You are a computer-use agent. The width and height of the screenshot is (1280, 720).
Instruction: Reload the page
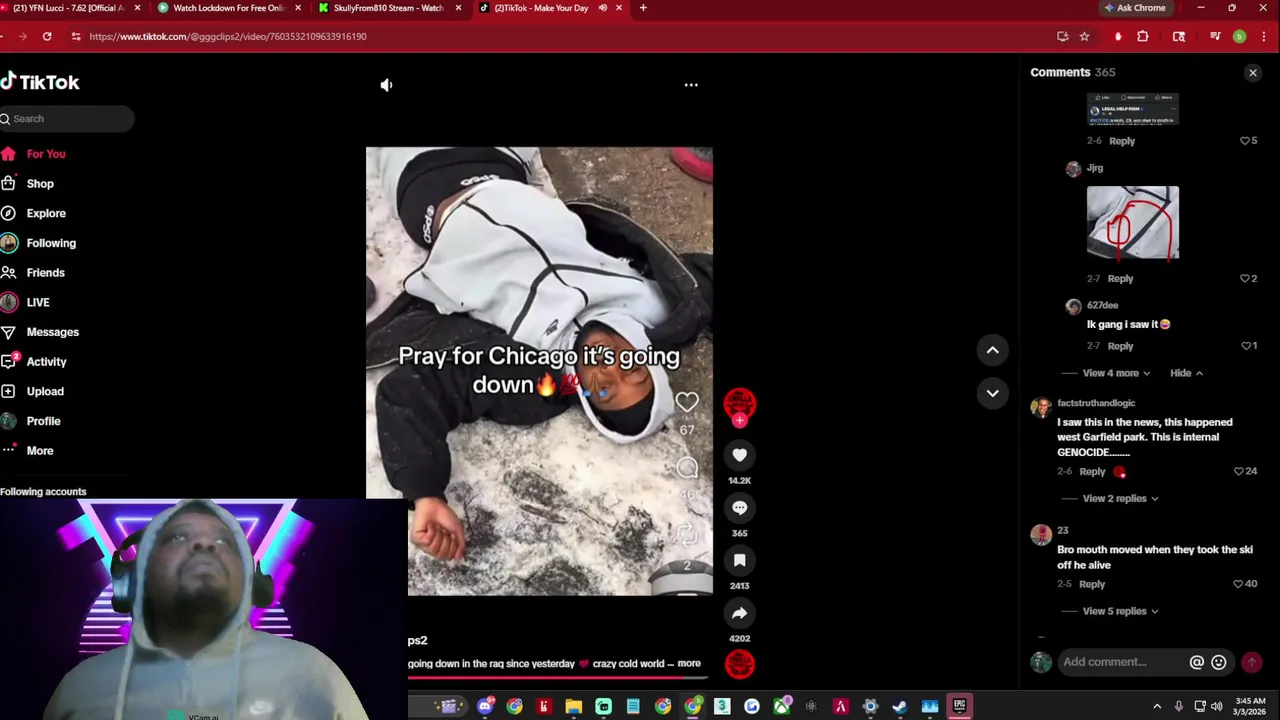(x=47, y=36)
